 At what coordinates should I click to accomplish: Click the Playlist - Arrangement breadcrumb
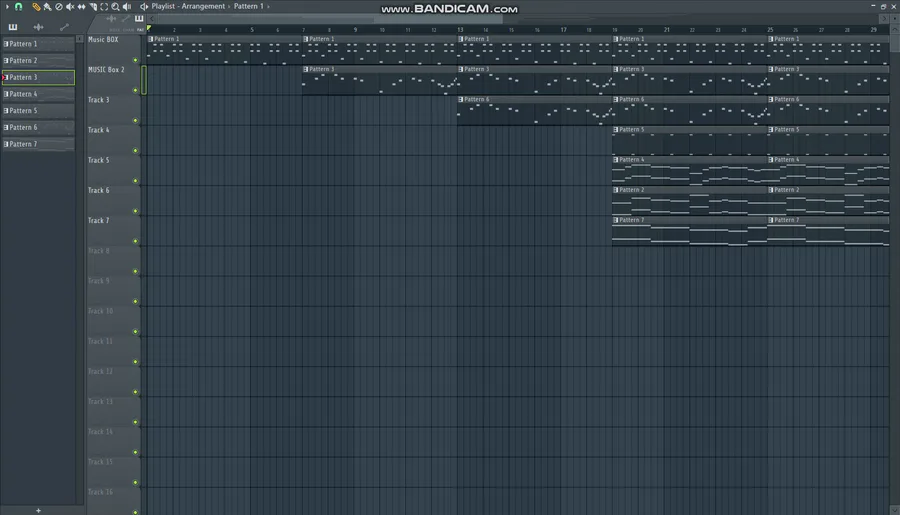188,6
